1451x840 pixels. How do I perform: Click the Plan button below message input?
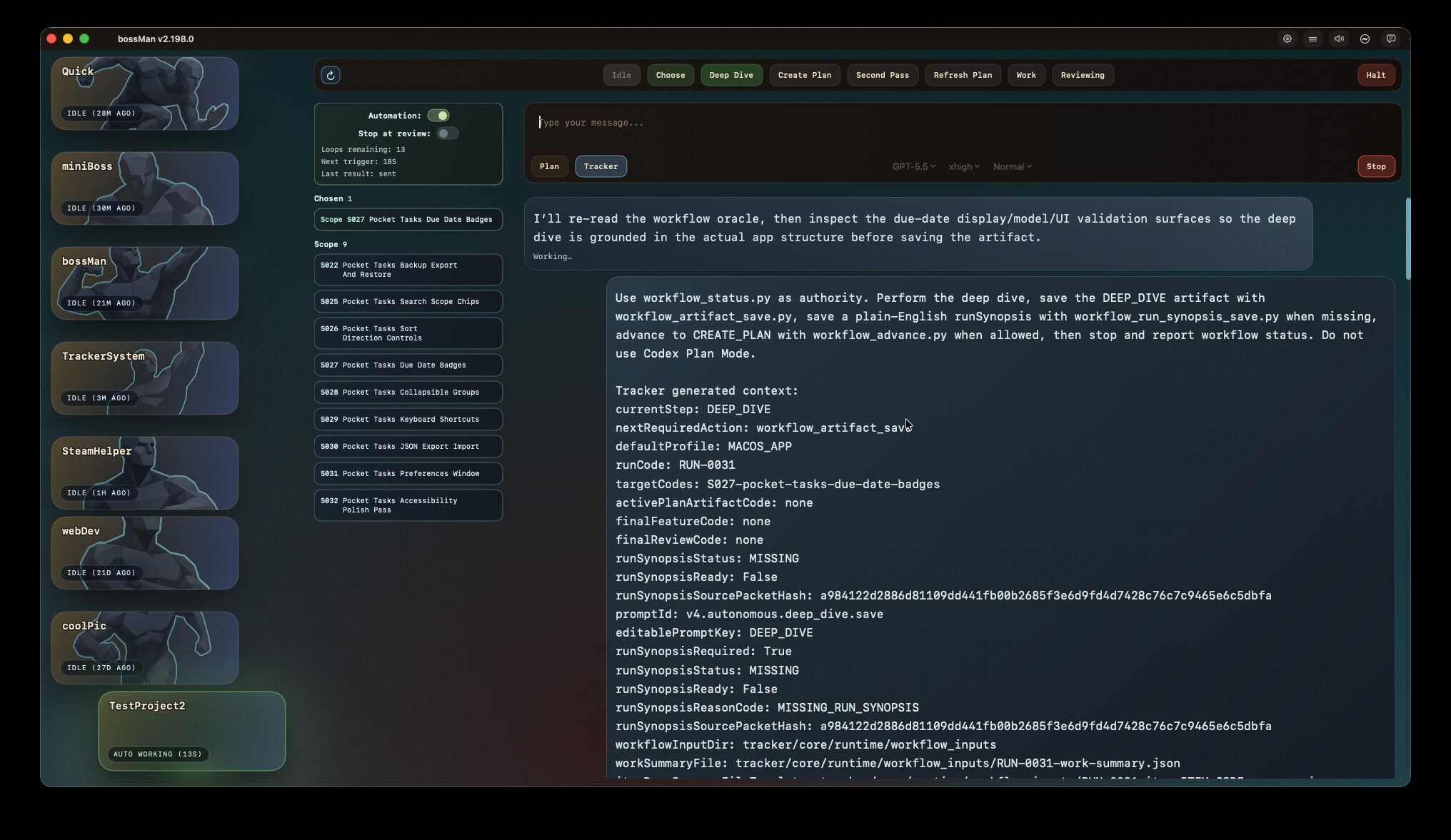549,166
